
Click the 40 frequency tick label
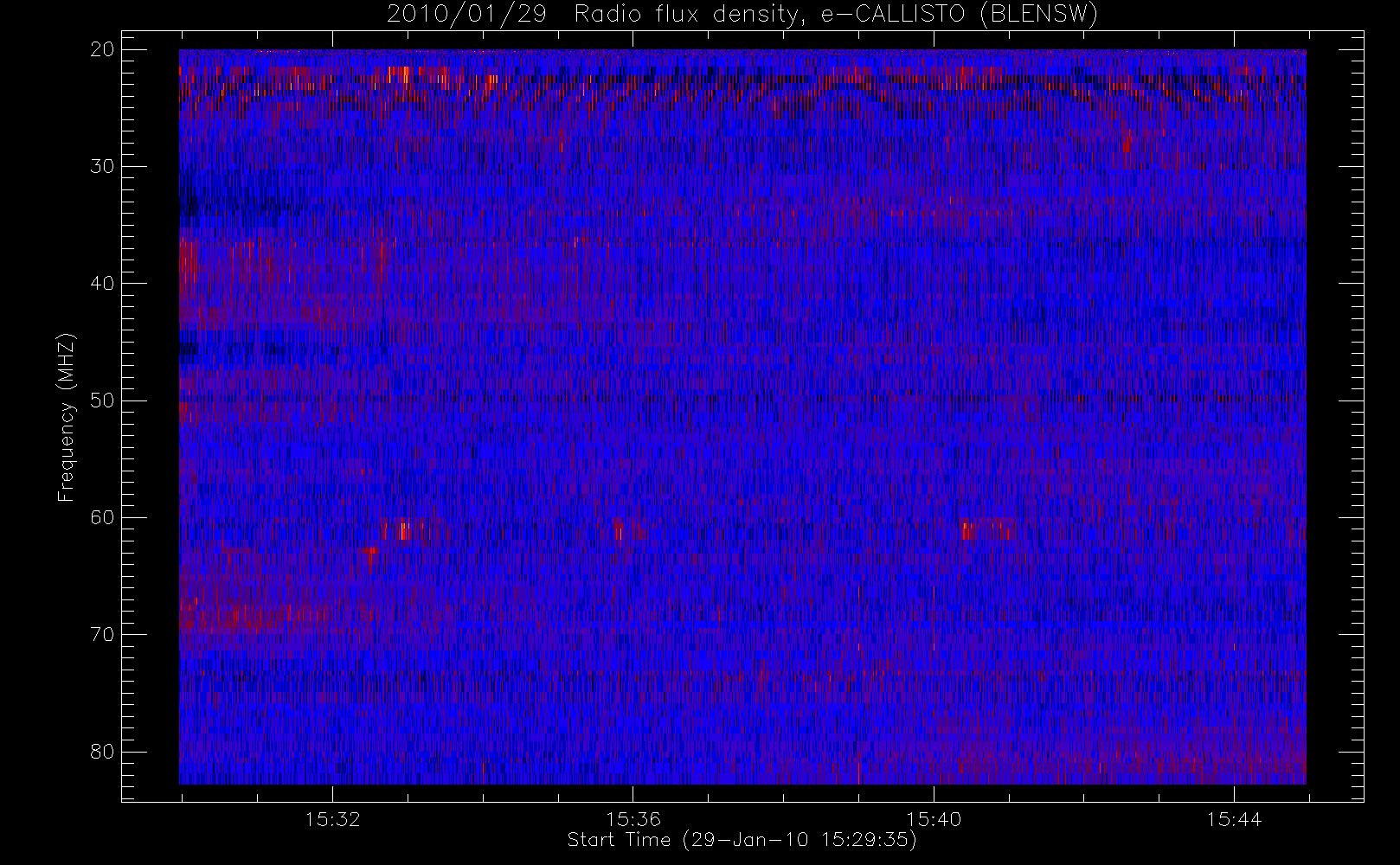pos(102,283)
